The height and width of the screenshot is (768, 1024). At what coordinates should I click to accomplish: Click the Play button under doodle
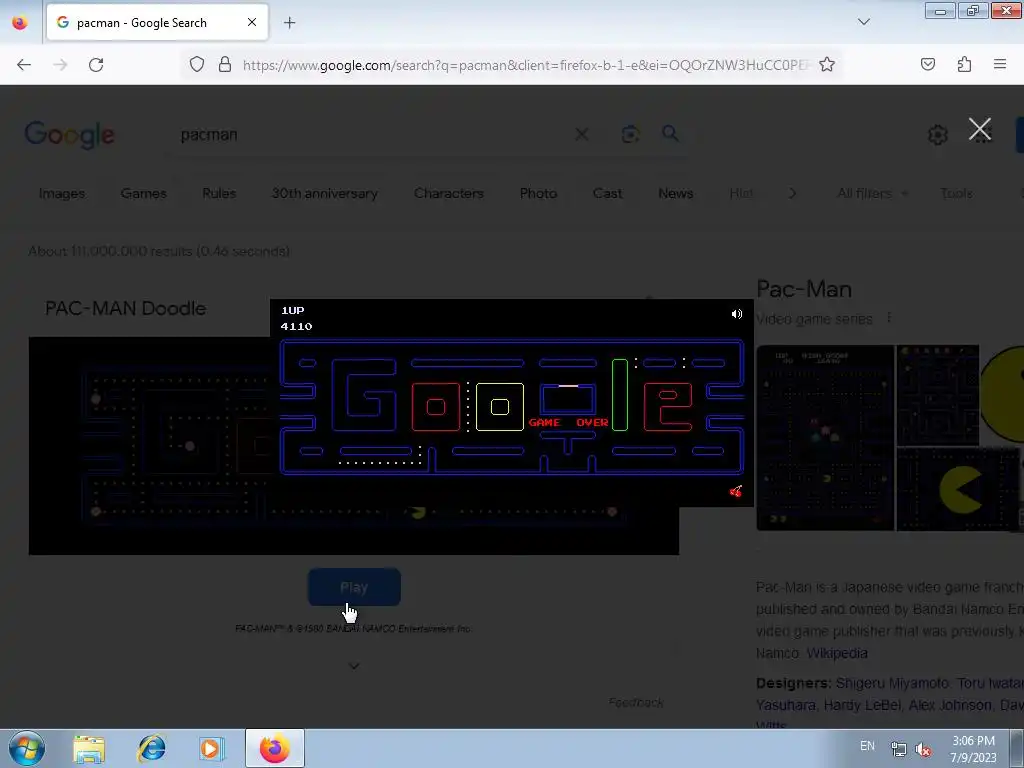354,587
